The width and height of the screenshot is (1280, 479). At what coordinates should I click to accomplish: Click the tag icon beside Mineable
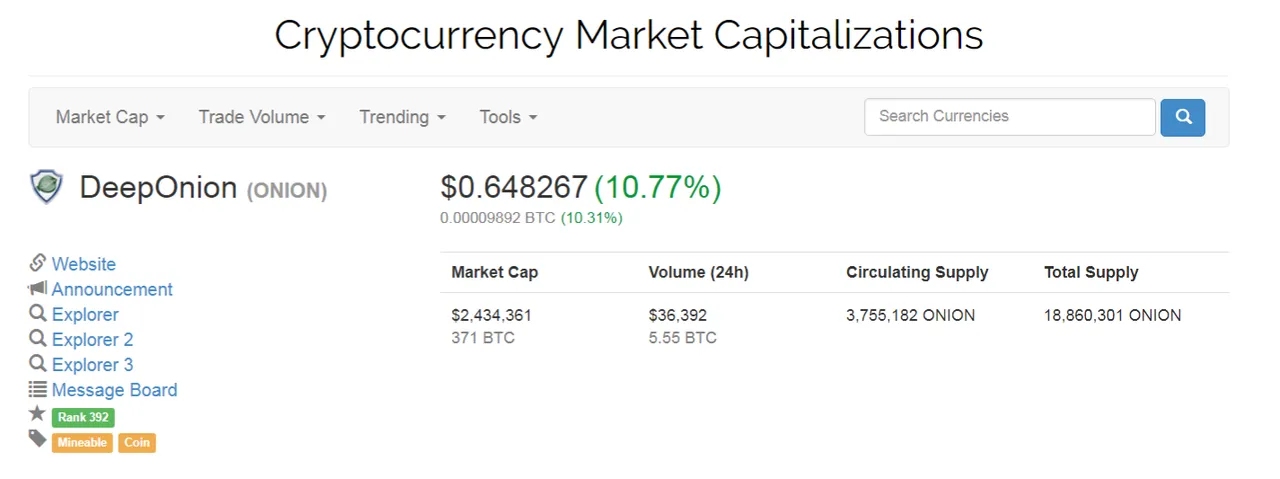point(38,439)
